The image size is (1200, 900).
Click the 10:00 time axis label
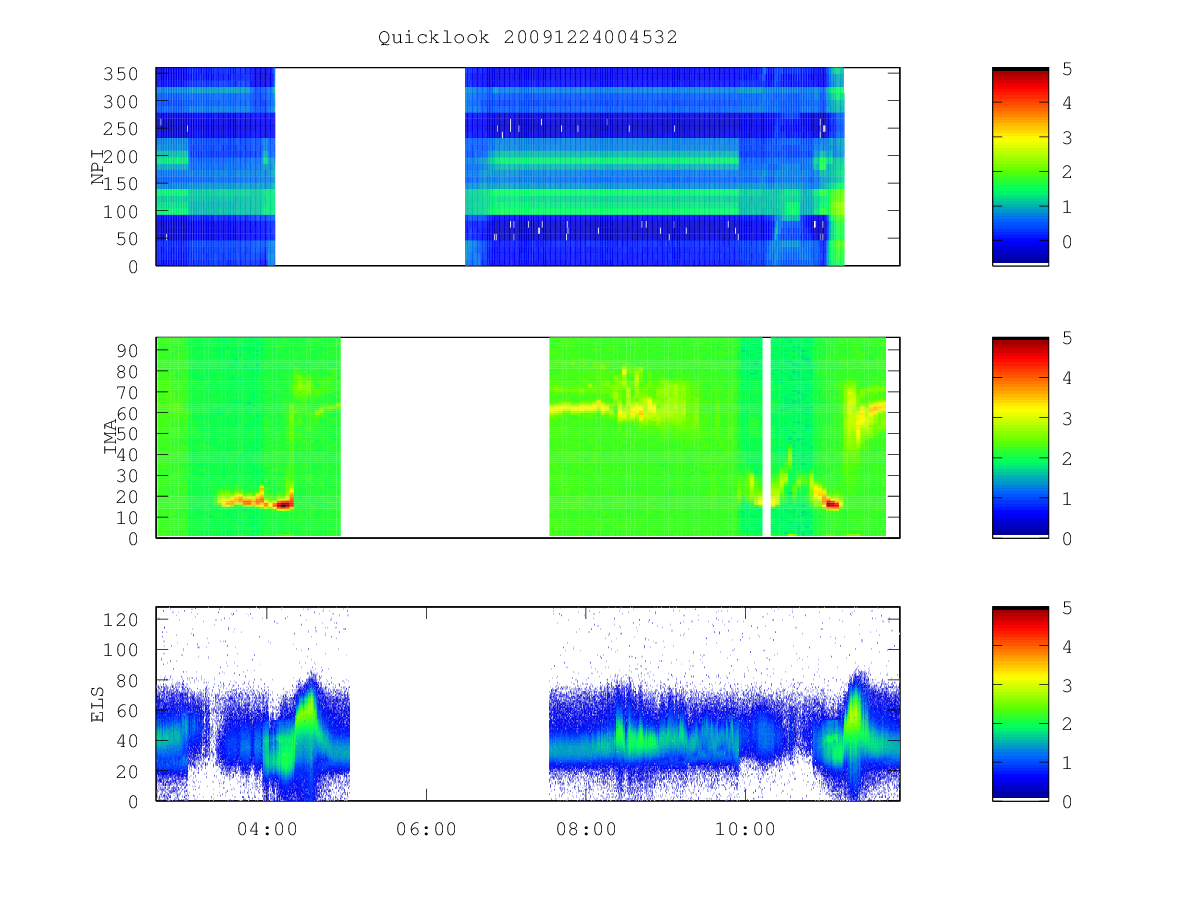(747, 829)
